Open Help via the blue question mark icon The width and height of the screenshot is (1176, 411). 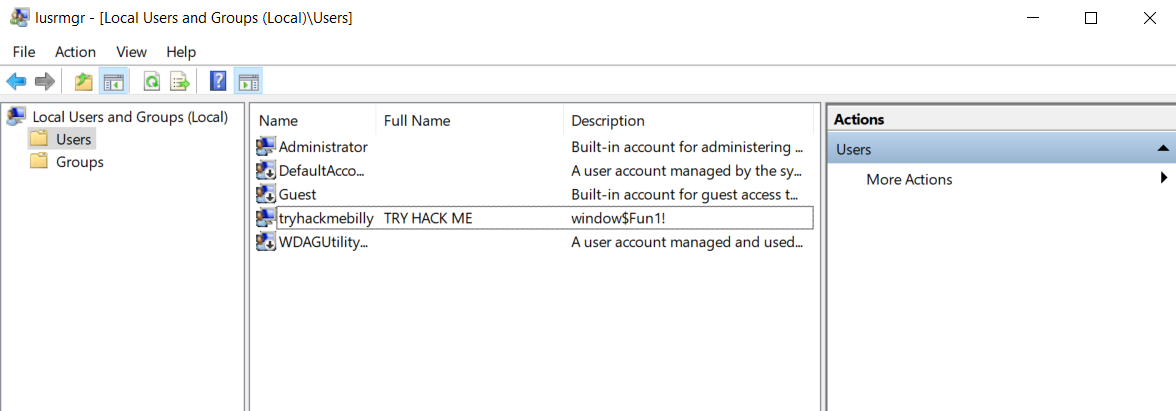(217, 81)
